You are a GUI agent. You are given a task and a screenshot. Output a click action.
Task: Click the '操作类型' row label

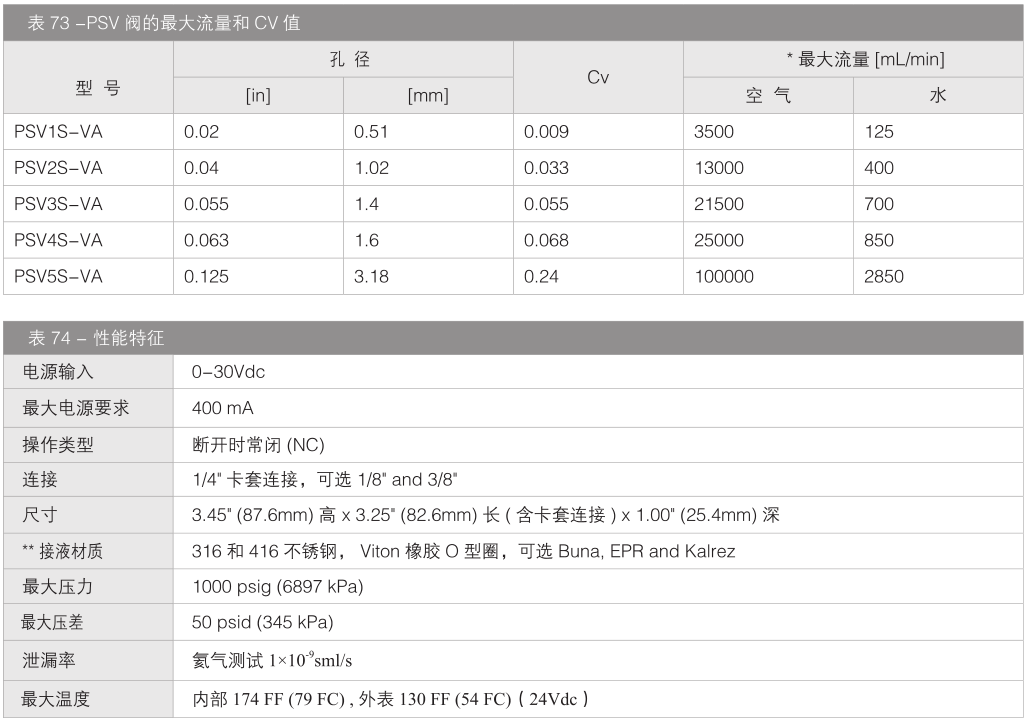[x=58, y=445]
